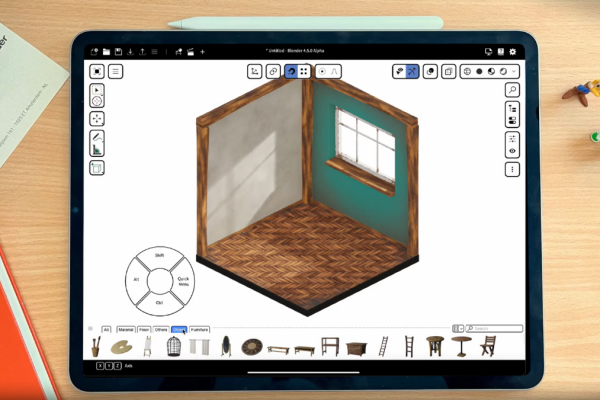Switch to the Furniture asset tab
Viewport: 600px width, 400px height.
[200, 328]
